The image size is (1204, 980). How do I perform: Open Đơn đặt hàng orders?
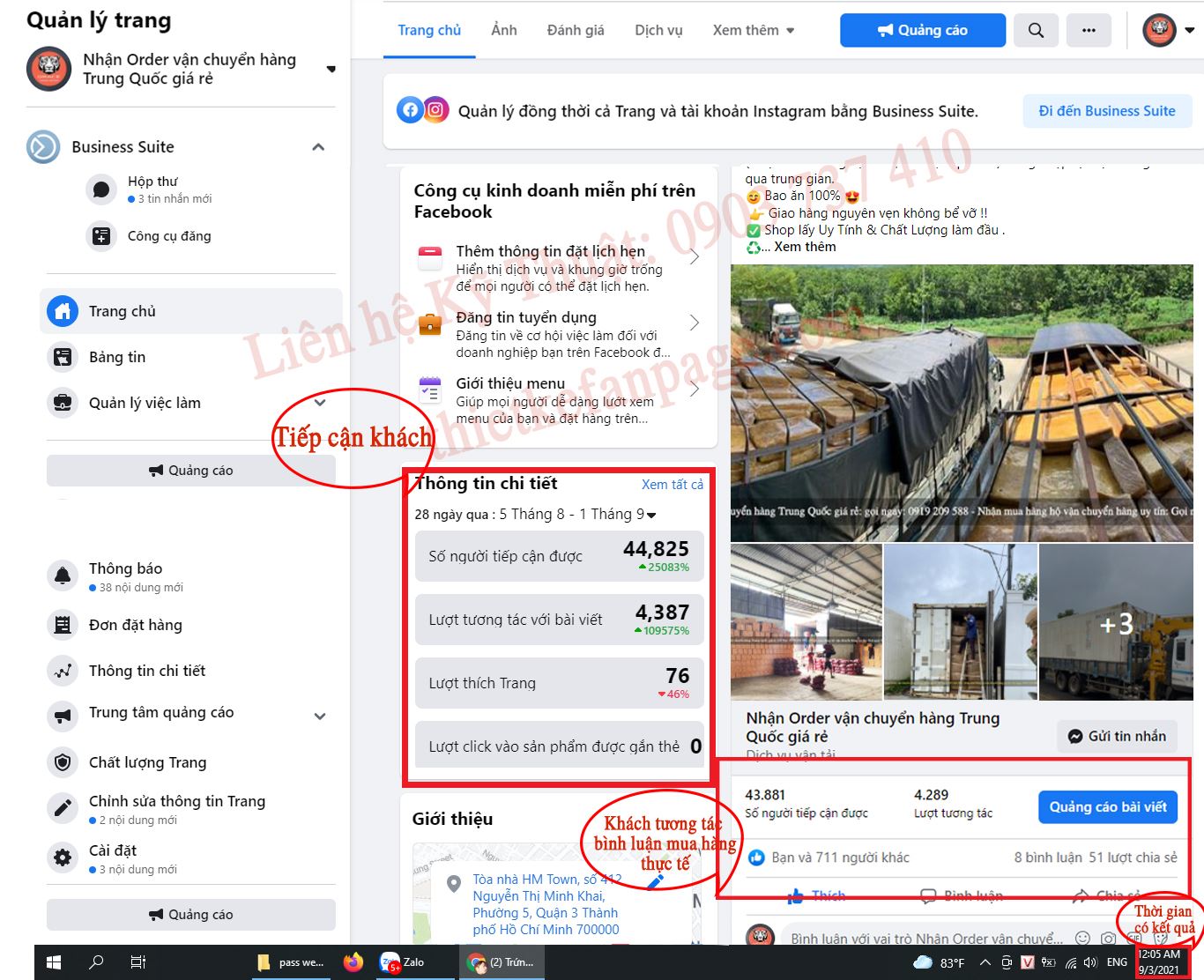[x=135, y=625]
